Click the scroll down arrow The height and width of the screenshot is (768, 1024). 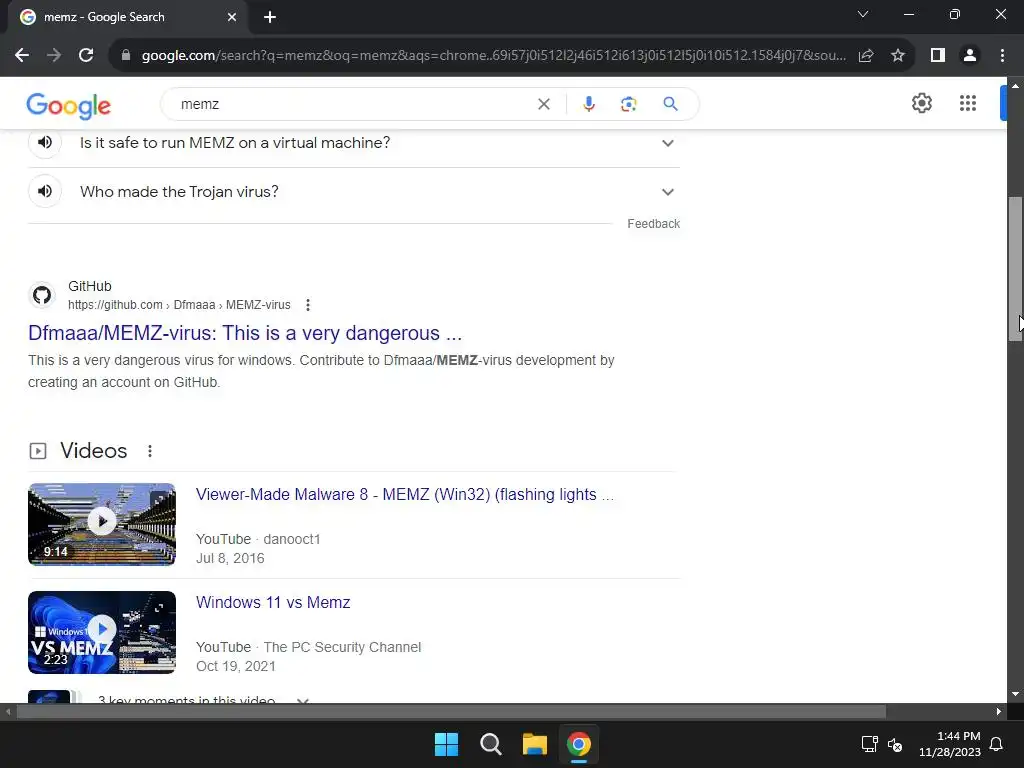pos(1015,694)
